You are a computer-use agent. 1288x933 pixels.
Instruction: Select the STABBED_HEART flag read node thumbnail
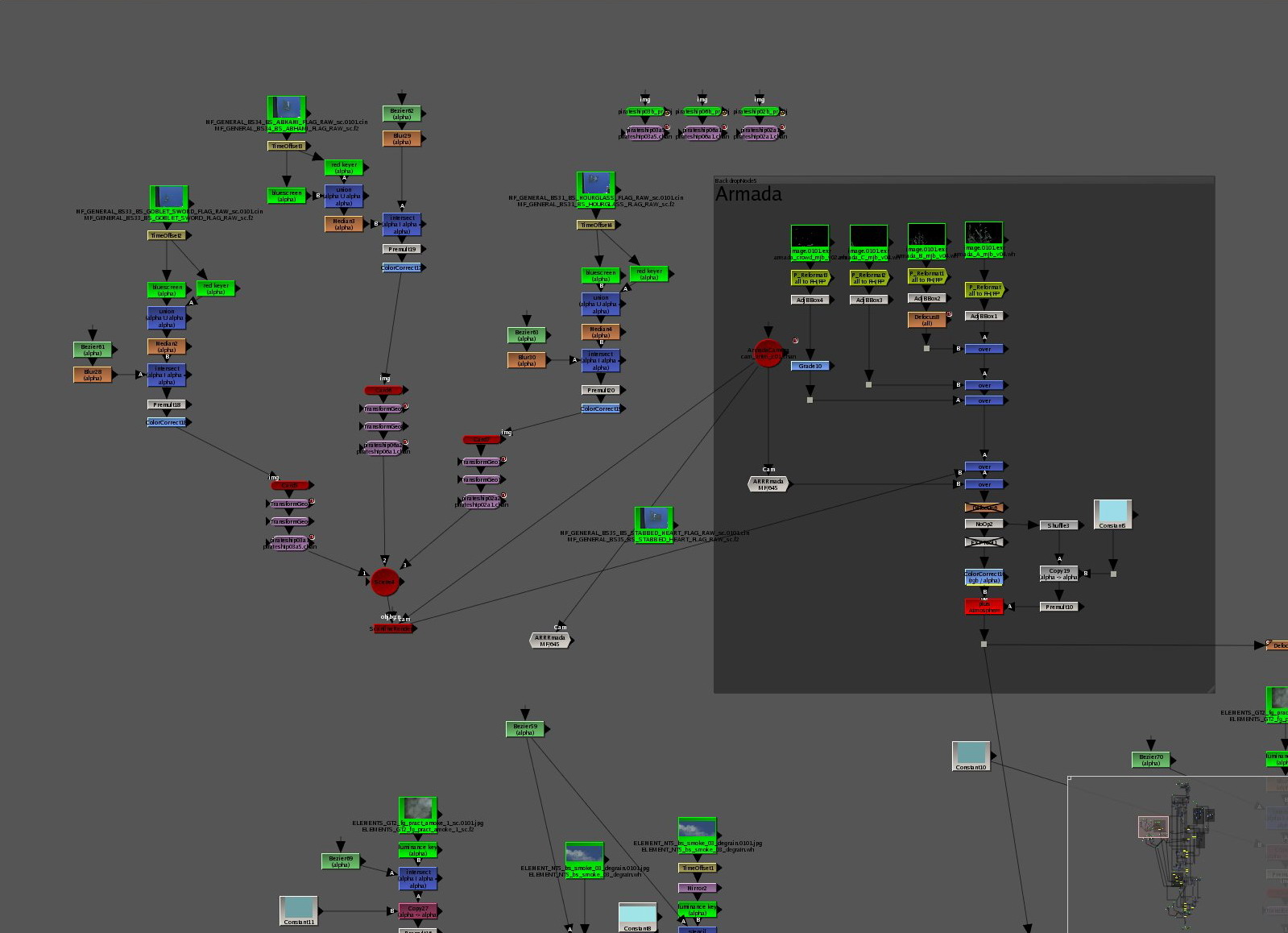pos(653,518)
